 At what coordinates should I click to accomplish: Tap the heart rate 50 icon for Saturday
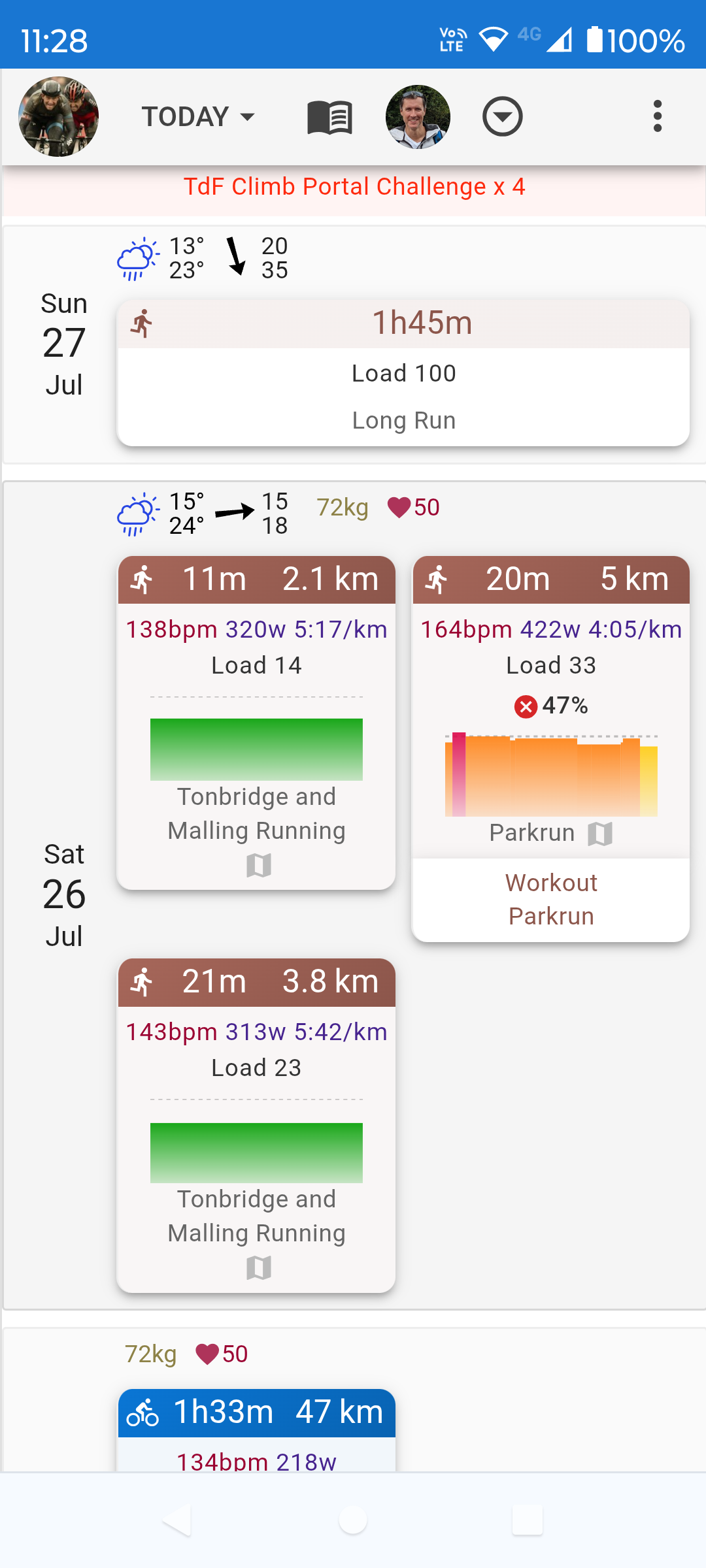(x=399, y=507)
